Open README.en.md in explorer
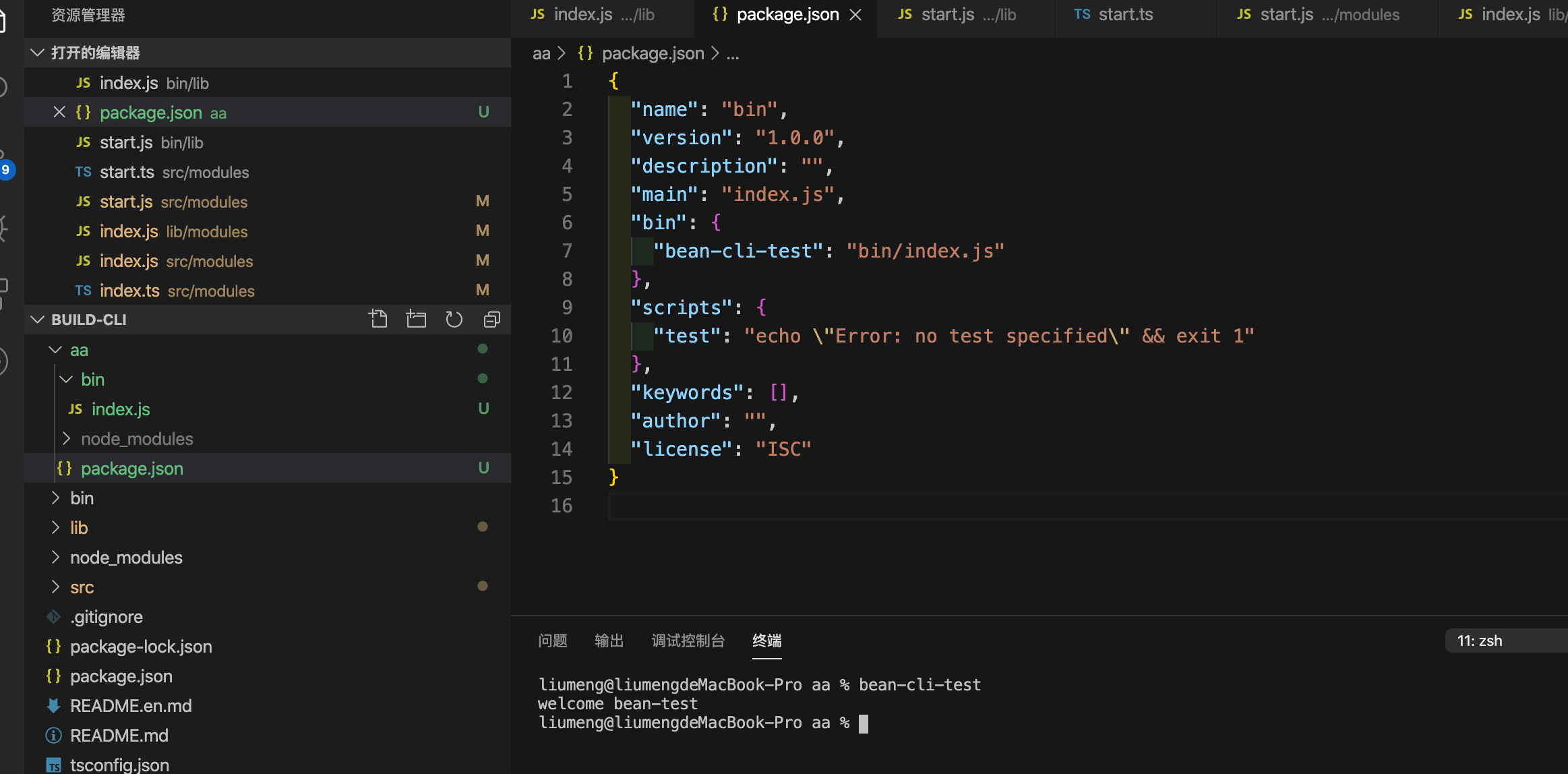Viewport: 1568px width, 774px height. pos(268,705)
